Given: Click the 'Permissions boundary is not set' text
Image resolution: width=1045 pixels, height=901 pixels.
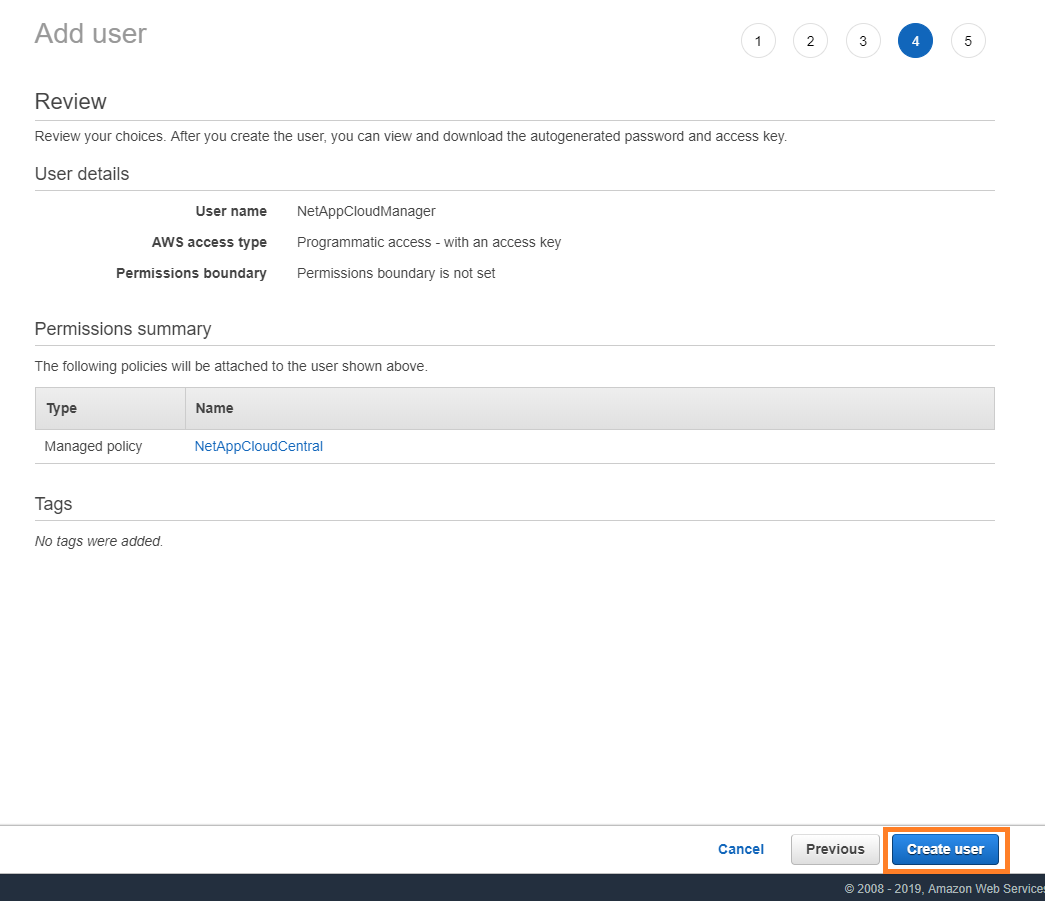Looking at the screenshot, I should coord(396,273).
